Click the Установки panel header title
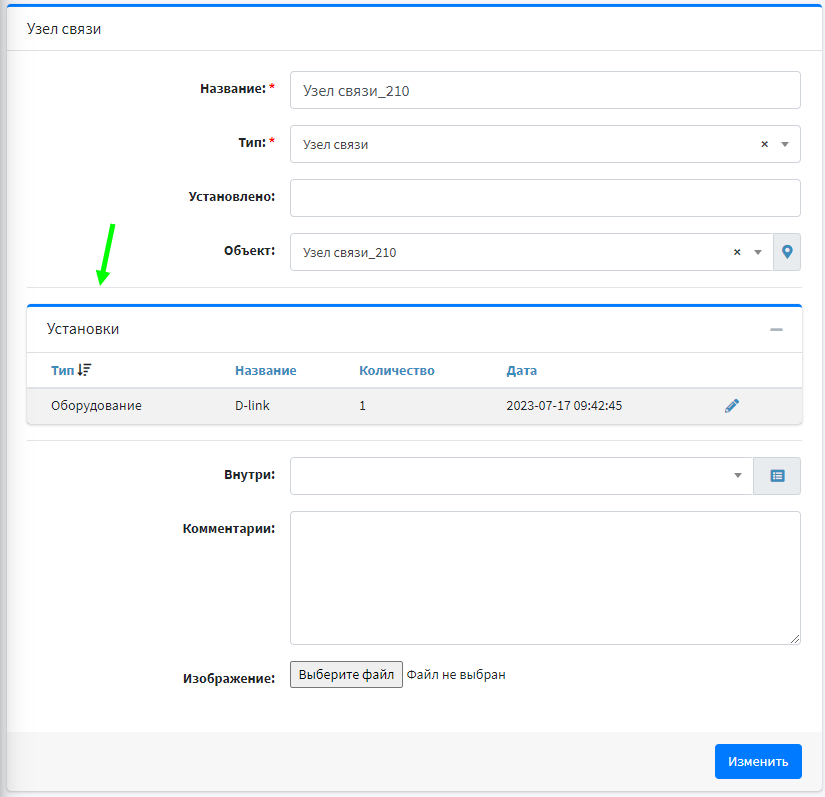 83,329
